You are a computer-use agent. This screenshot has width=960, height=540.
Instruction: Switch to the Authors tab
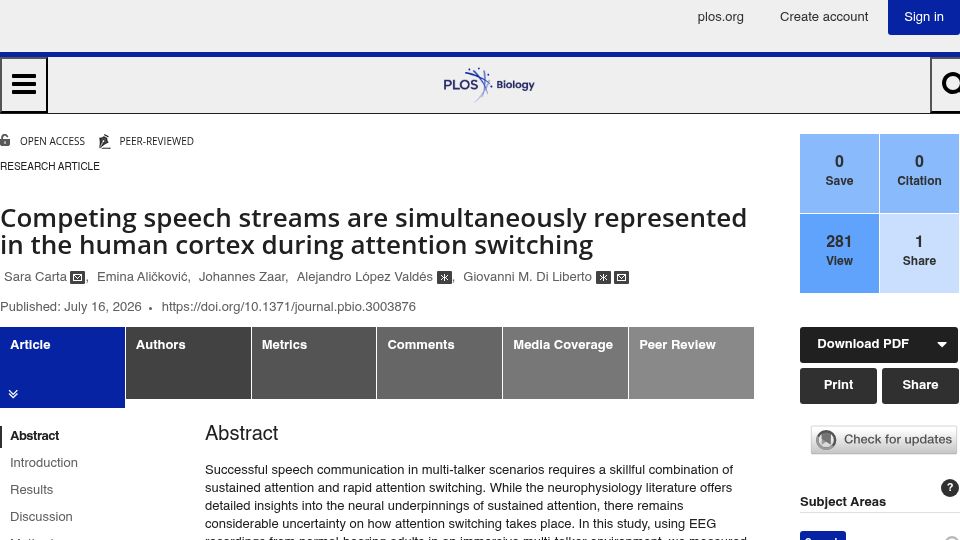188,362
